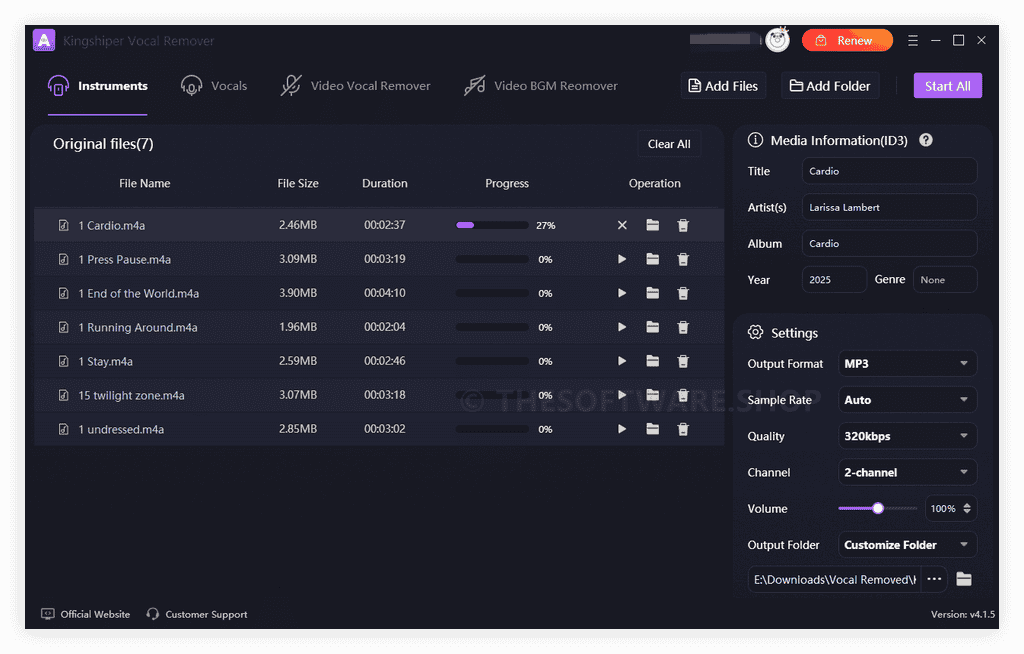Image resolution: width=1024 pixels, height=654 pixels.
Task: Expand the Sample Rate Auto dropdown
Action: tap(907, 400)
